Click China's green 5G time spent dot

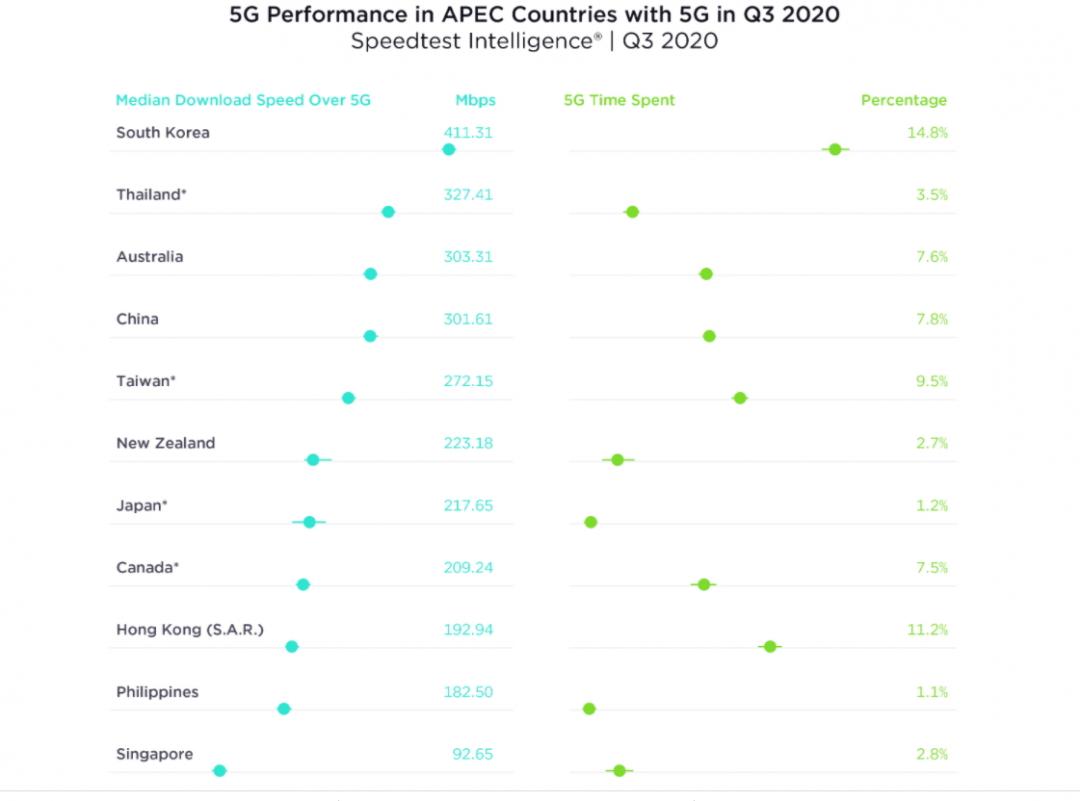[x=709, y=336]
